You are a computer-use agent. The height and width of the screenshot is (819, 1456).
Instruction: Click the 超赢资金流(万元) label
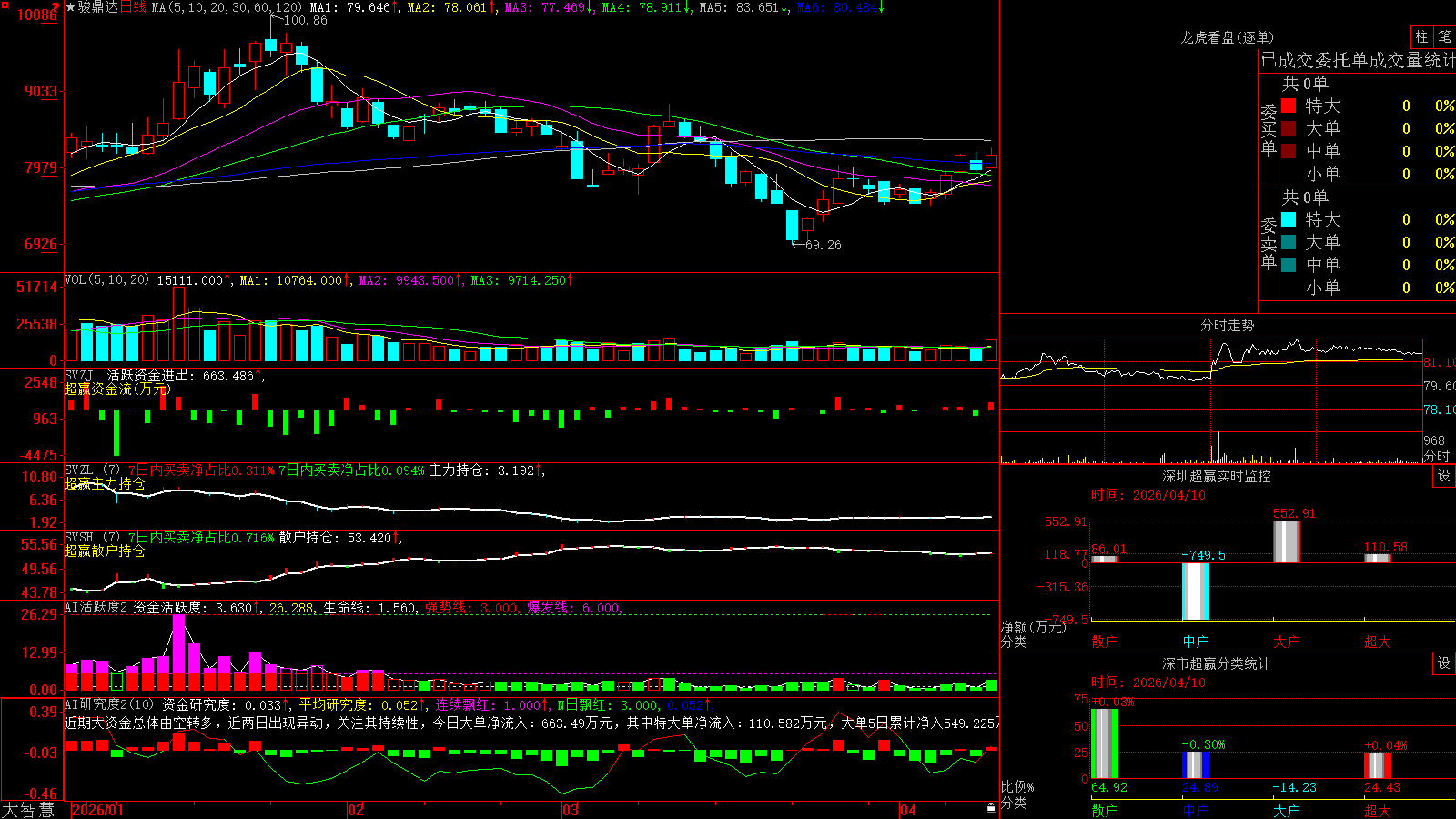pos(117,389)
